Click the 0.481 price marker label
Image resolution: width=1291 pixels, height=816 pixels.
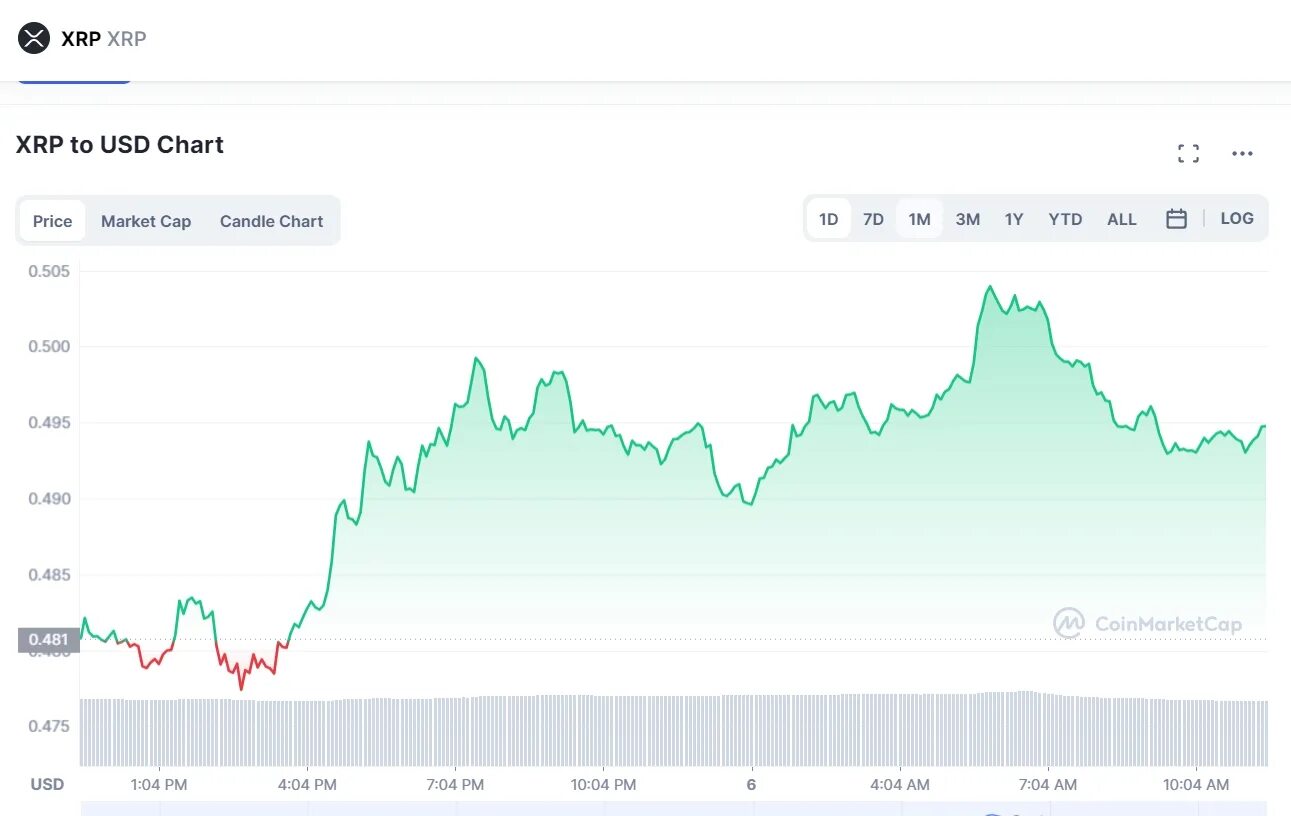(48, 640)
